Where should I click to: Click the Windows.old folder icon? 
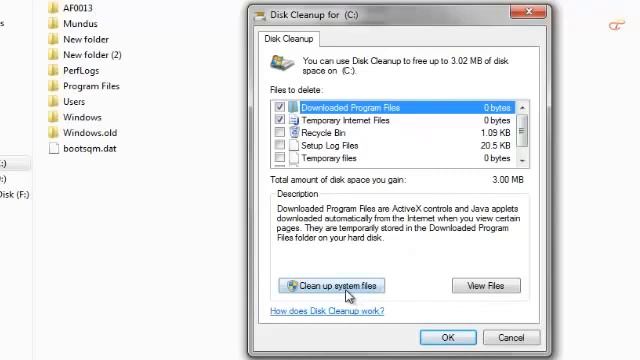pyautogui.click(x=53, y=133)
